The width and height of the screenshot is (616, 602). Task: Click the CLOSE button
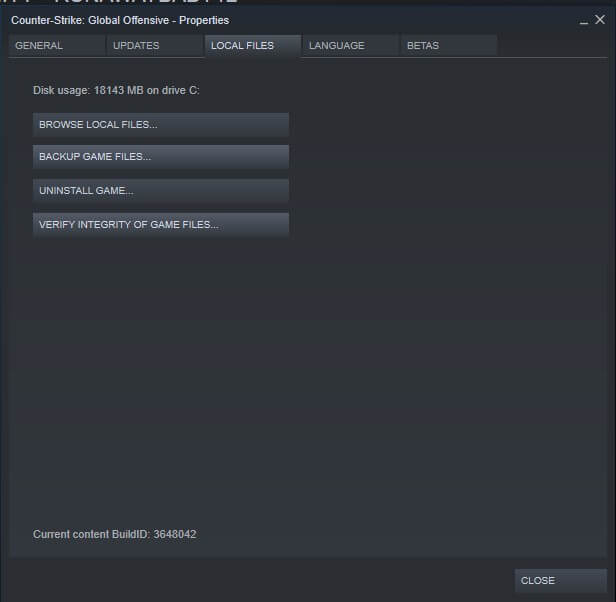click(561, 580)
